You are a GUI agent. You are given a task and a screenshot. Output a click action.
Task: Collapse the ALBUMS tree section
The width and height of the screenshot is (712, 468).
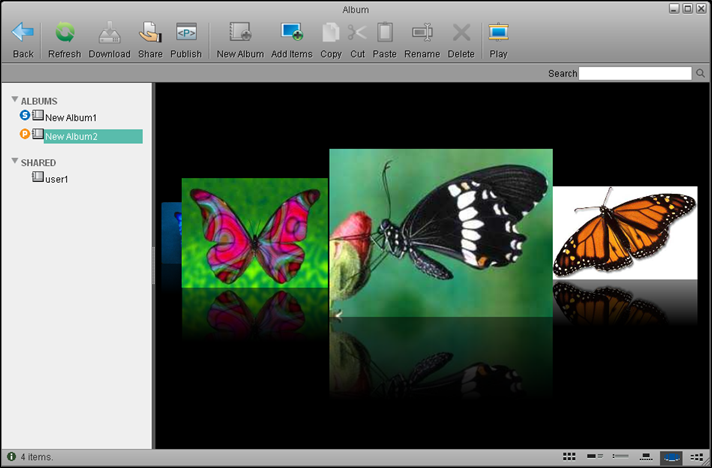pos(15,100)
